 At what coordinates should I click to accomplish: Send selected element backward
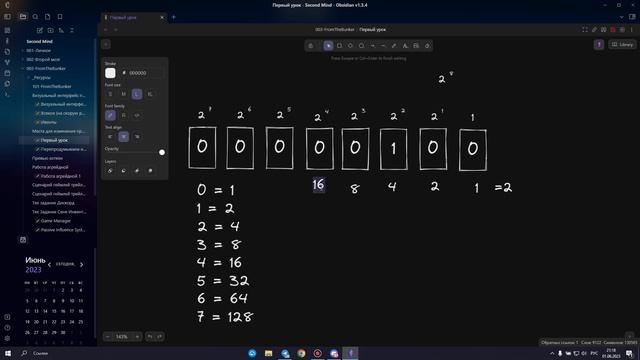coord(124,171)
